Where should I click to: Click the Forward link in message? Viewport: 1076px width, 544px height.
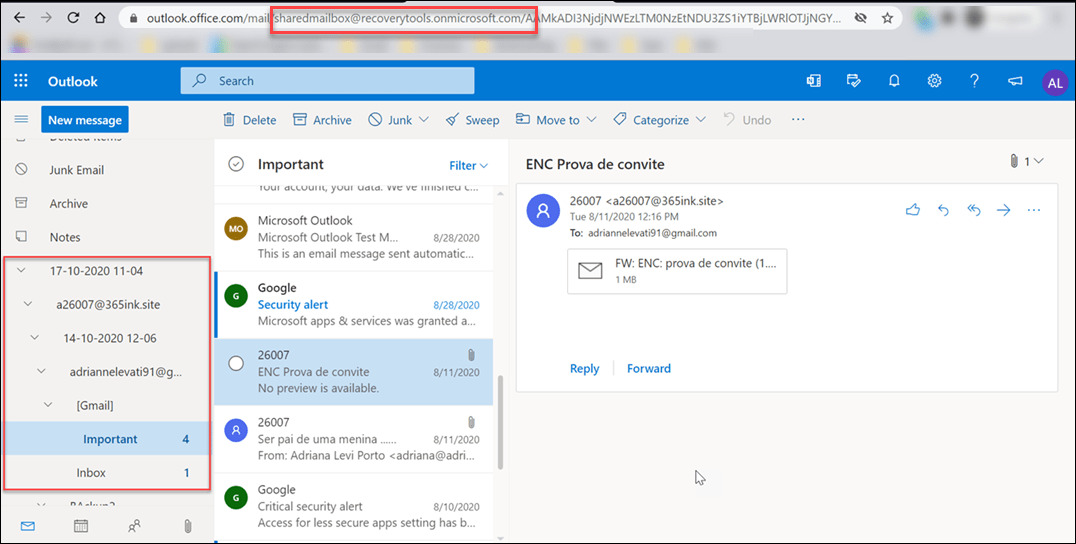pyautogui.click(x=648, y=368)
